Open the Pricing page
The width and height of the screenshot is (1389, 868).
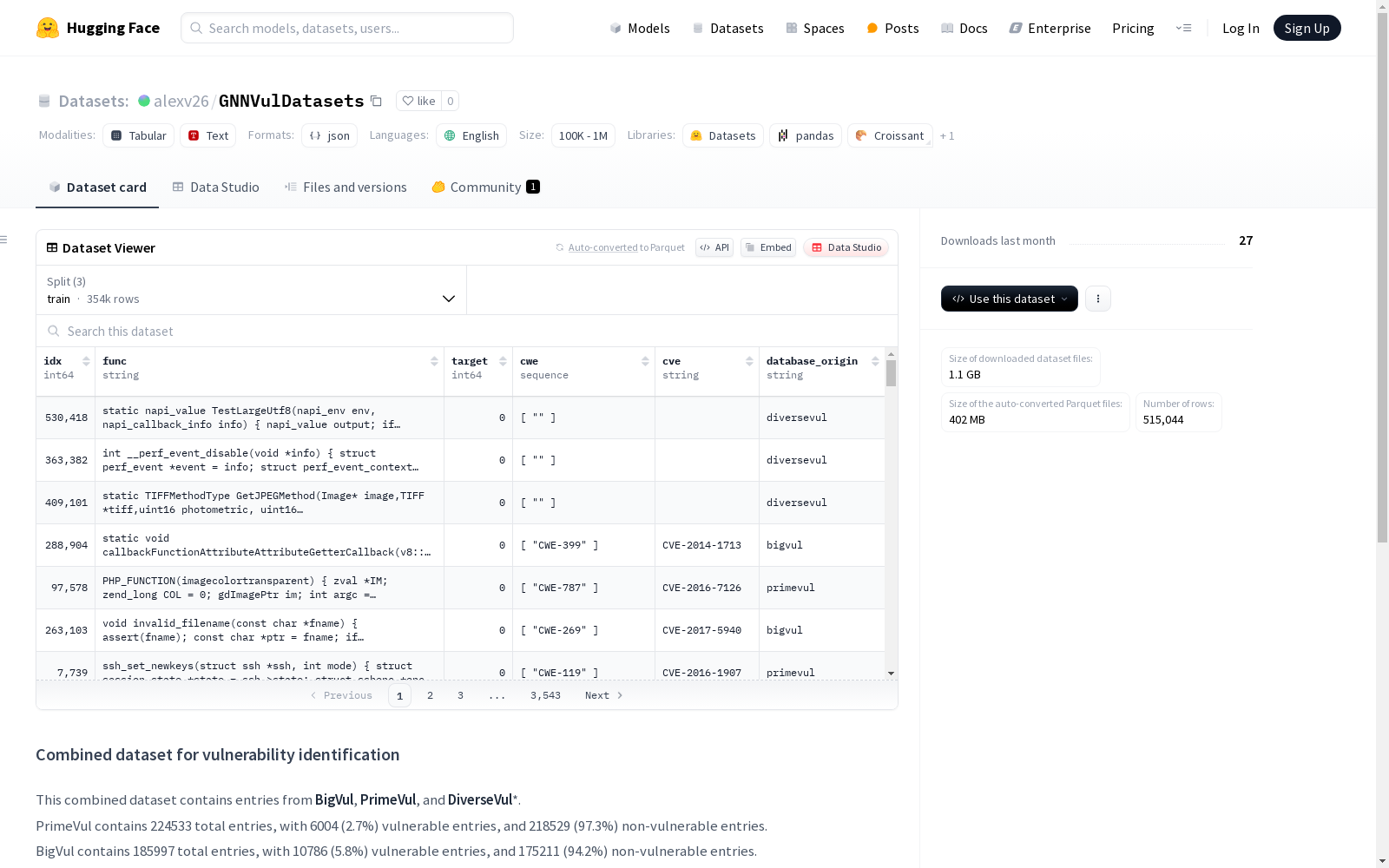click(1133, 28)
